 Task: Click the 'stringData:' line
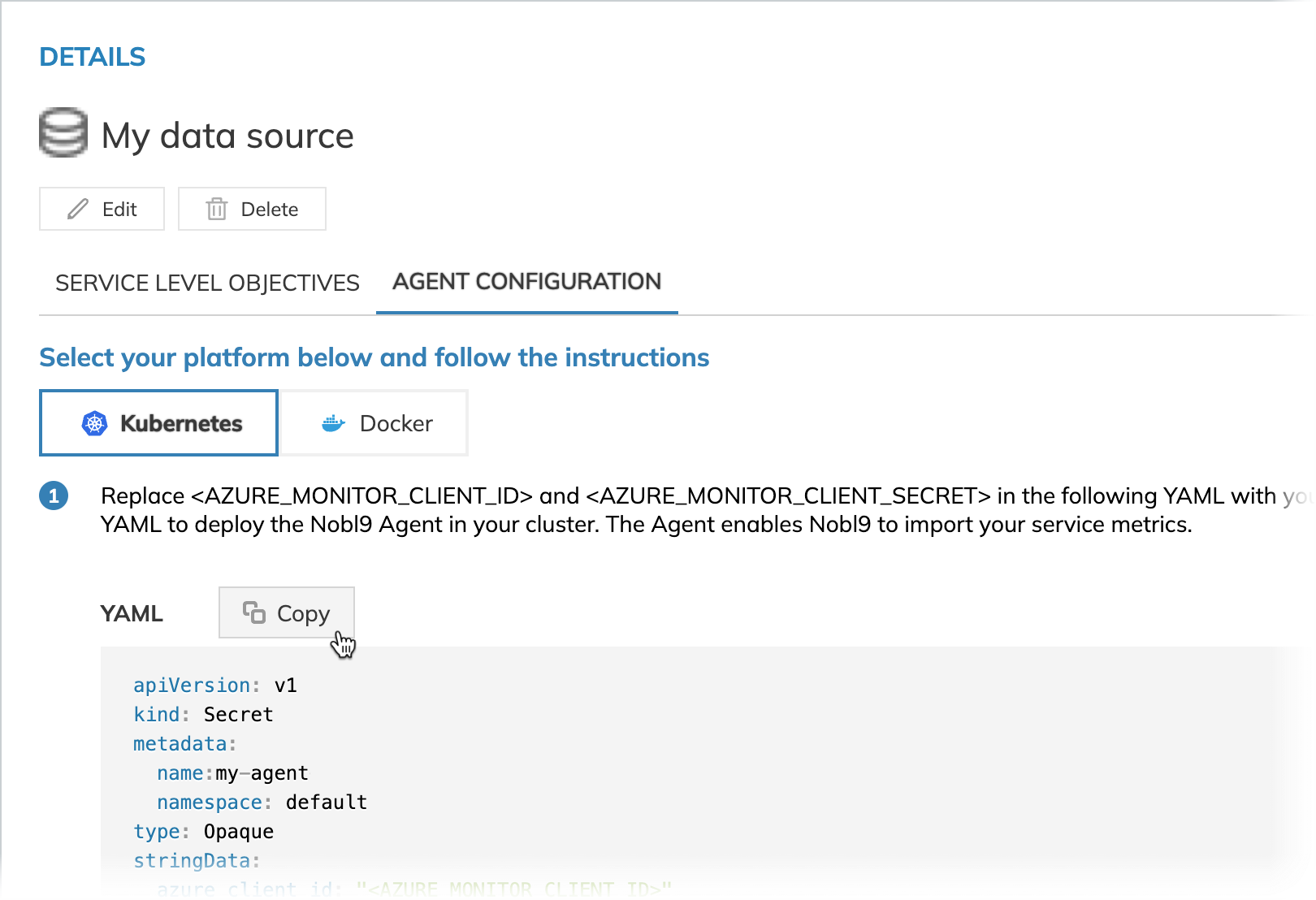[x=197, y=861]
